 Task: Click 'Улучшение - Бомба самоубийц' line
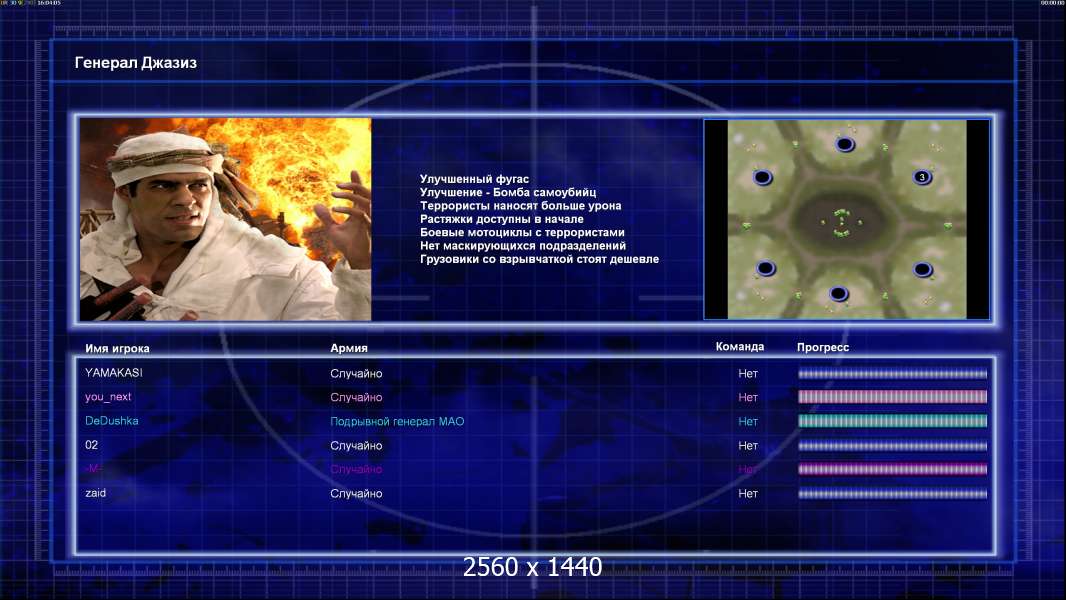(x=508, y=192)
